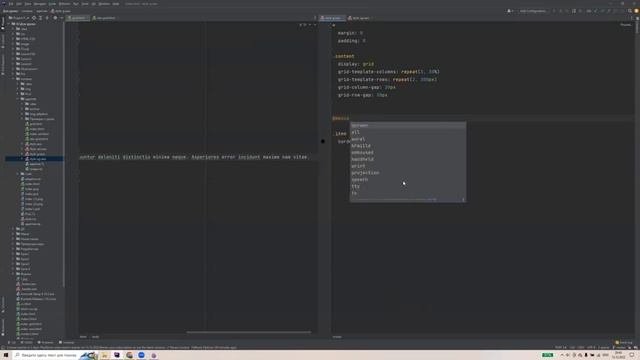
Task: Open File Explorer from the taskbar
Action: pos(104,355)
